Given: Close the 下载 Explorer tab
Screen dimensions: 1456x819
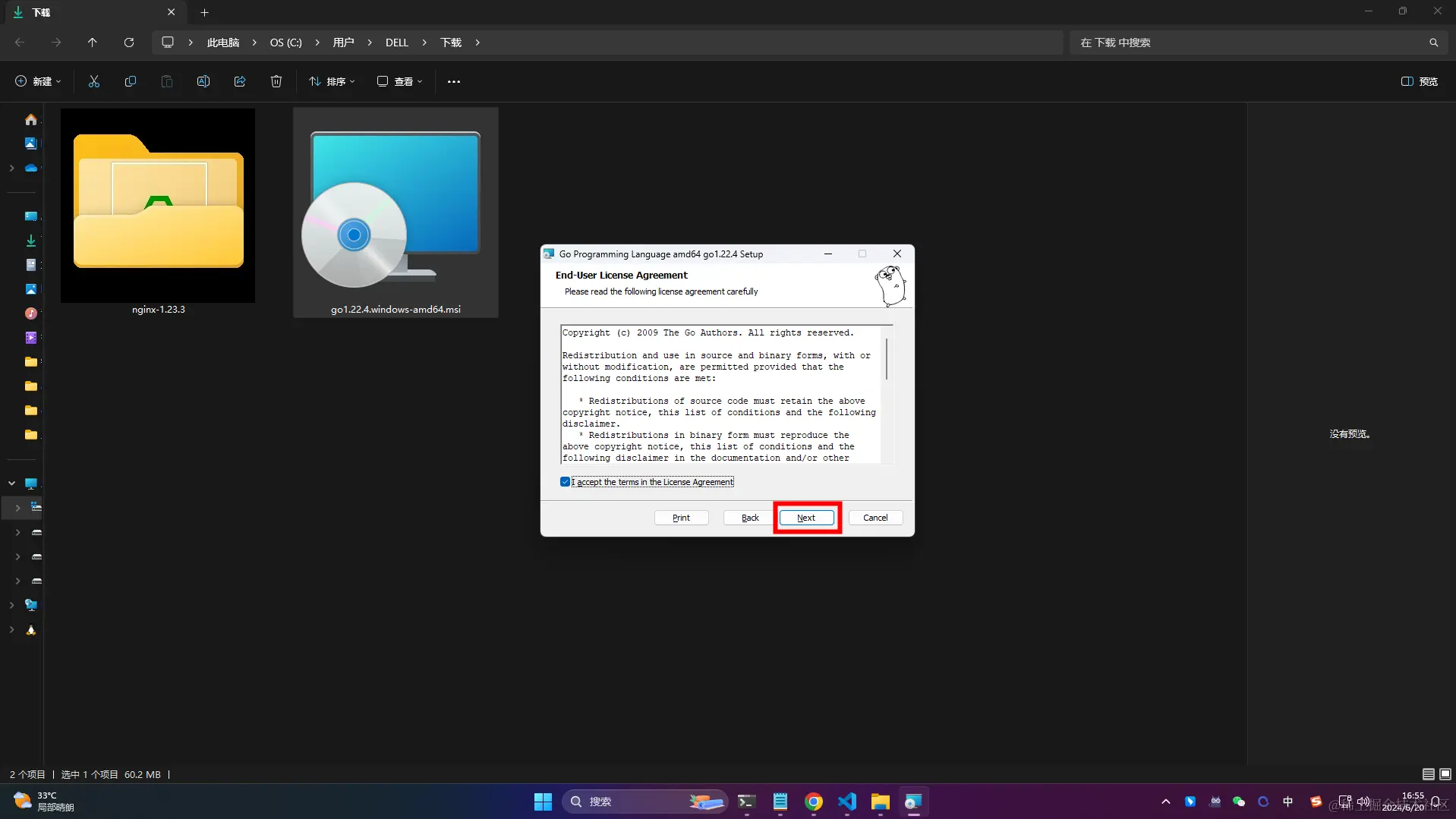Looking at the screenshot, I should (x=172, y=12).
